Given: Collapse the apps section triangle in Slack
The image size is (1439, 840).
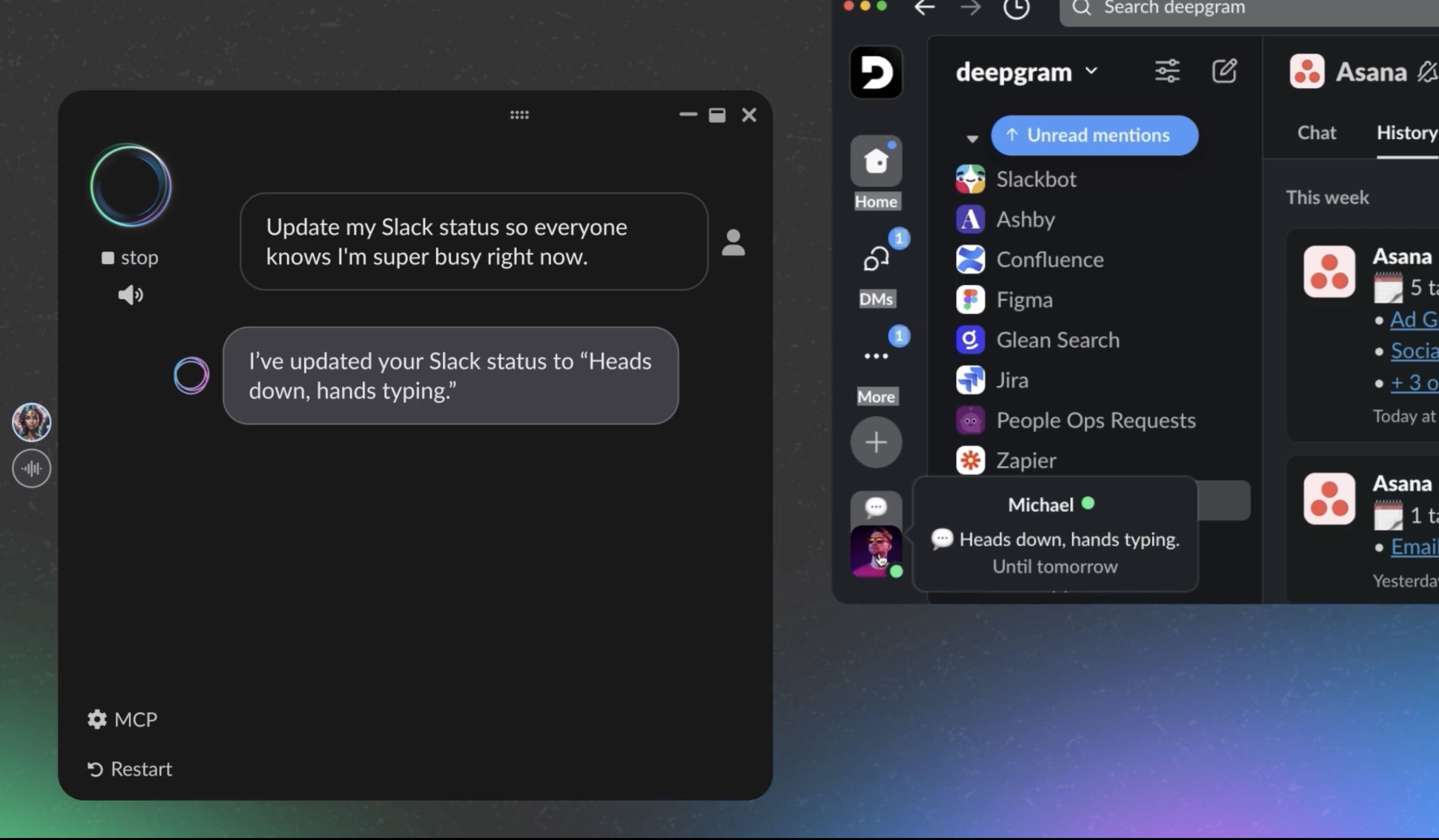Looking at the screenshot, I should tap(972, 138).
